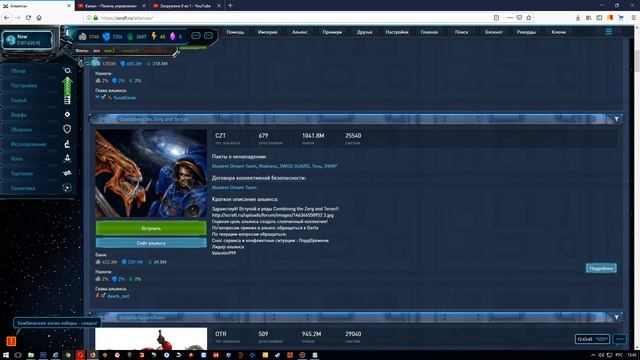Open the browser downloads arrow icon
This screenshot has height=360, width=640.
pyautogui.click(x=578, y=18)
